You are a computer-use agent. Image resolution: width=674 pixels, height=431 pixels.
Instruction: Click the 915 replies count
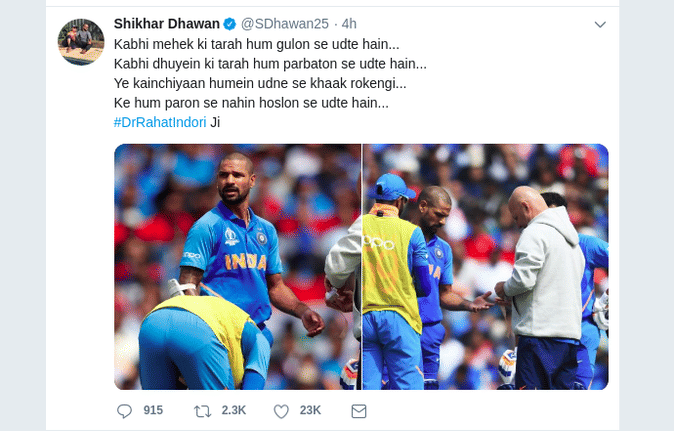pos(153,410)
